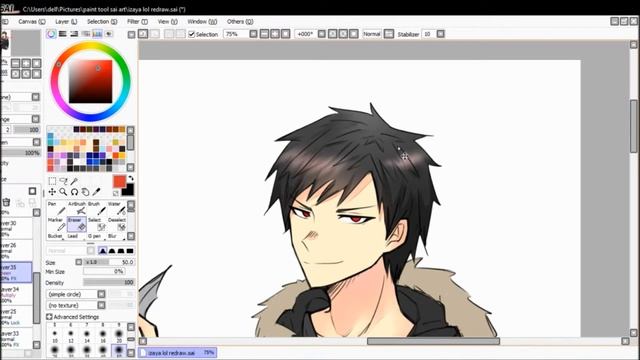Click the transparent color toggle icon
This screenshot has width=640, height=360.
coord(116,193)
